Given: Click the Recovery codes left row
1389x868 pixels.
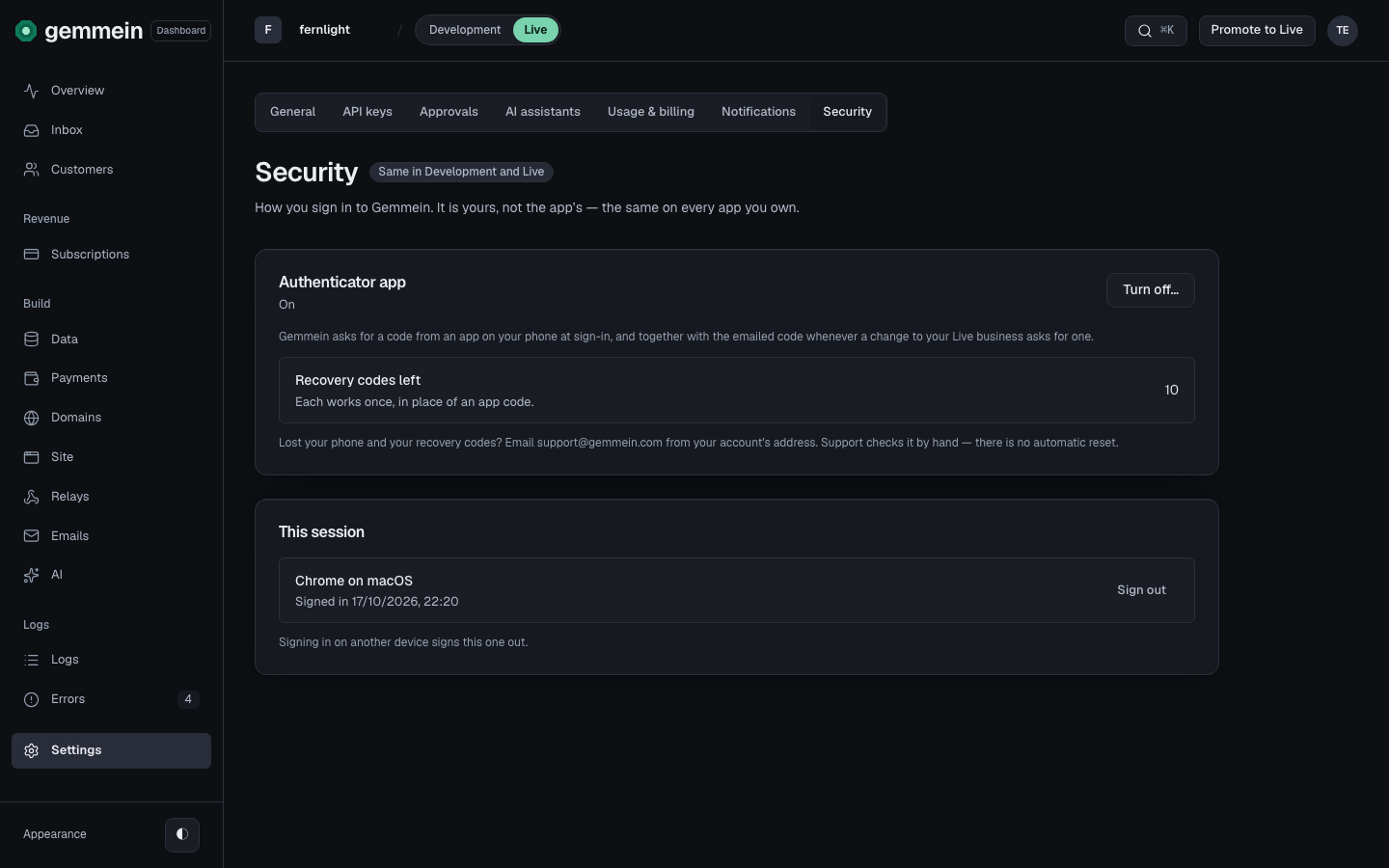Looking at the screenshot, I should point(737,391).
